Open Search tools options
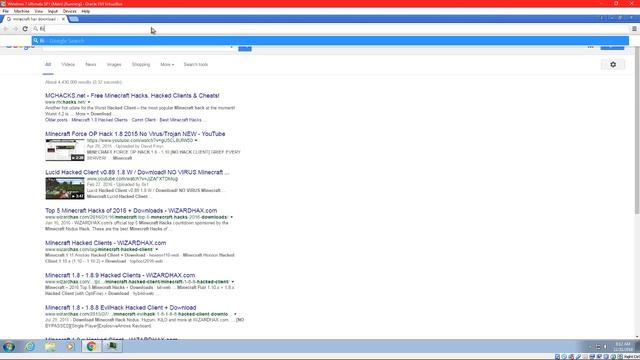 (196, 64)
